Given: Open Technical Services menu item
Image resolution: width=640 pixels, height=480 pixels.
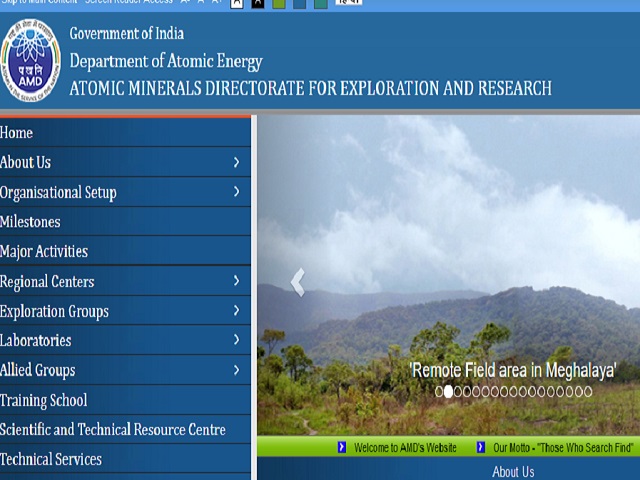Looking at the screenshot, I should 125,459.
